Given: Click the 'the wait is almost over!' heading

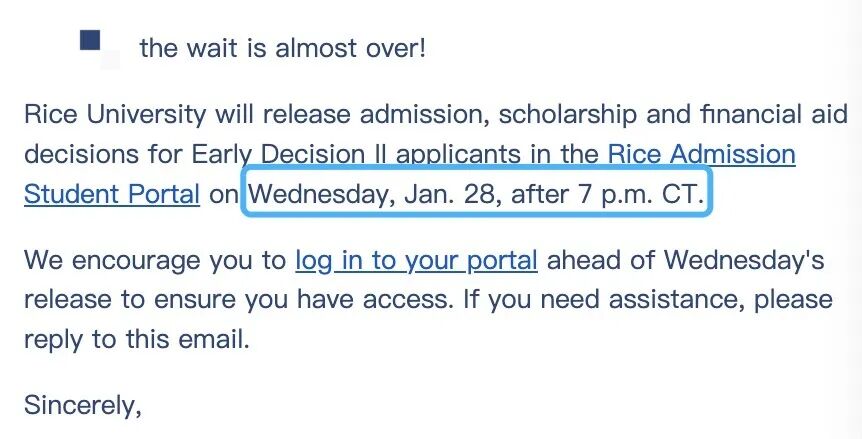Looking at the screenshot, I should [282, 47].
